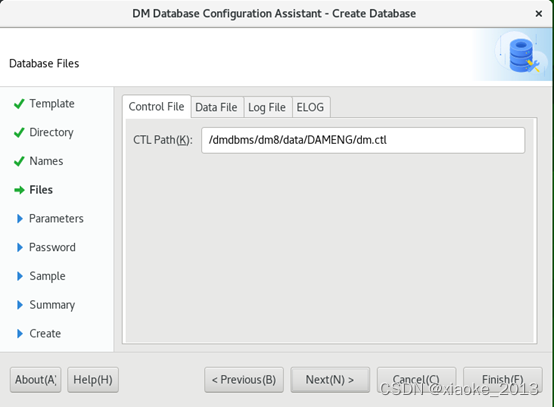Select the Control File tab
Viewport: 554px width, 407px height.
[157, 106]
